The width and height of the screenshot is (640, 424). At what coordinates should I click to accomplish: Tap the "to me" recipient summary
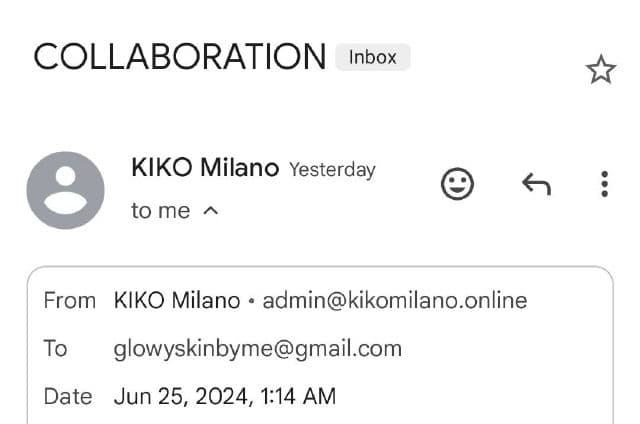[x=160, y=211]
